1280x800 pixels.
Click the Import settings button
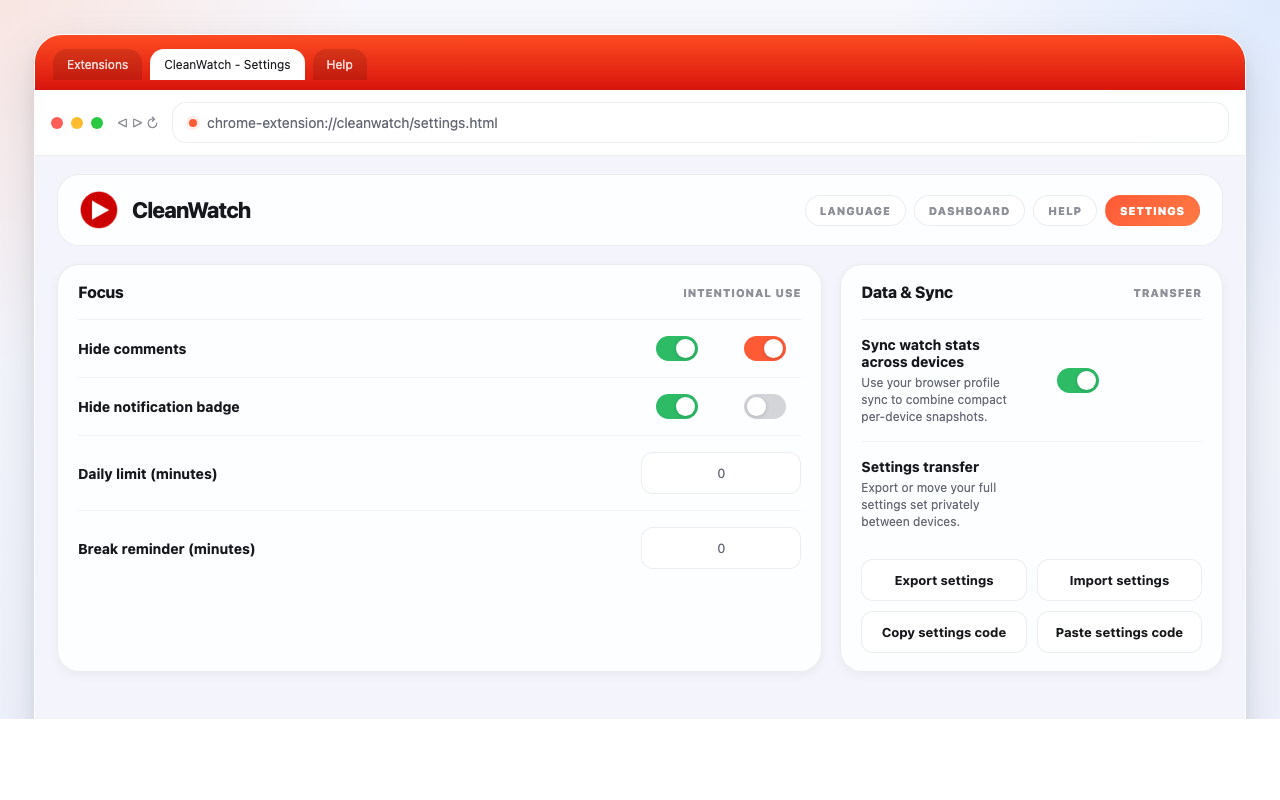[x=1119, y=581]
